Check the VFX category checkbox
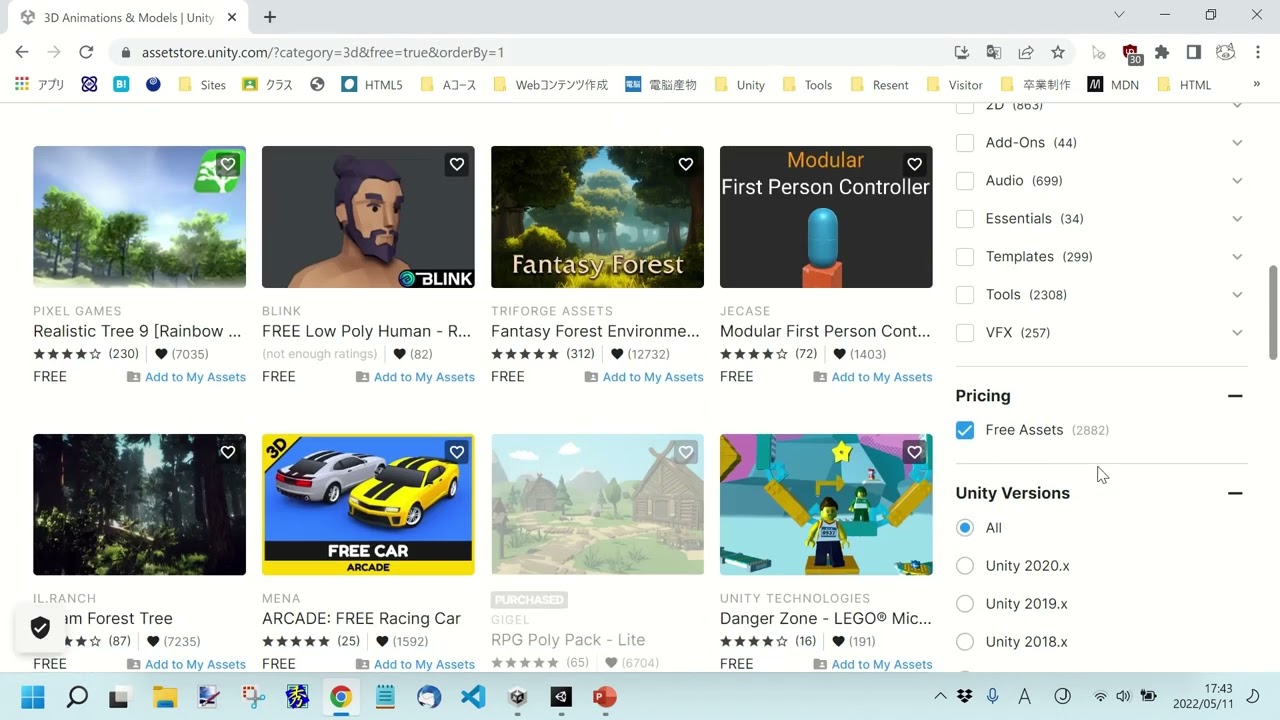Image resolution: width=1280 pixels, height=720 pixels. pos(965,333)
